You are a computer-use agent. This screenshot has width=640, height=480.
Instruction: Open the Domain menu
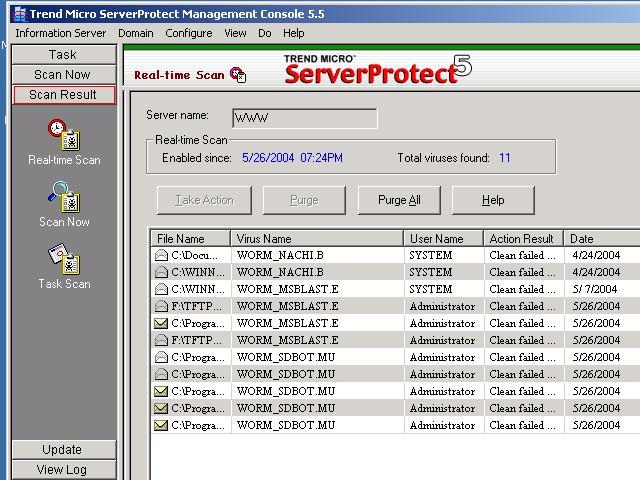[x=136, y=33]
